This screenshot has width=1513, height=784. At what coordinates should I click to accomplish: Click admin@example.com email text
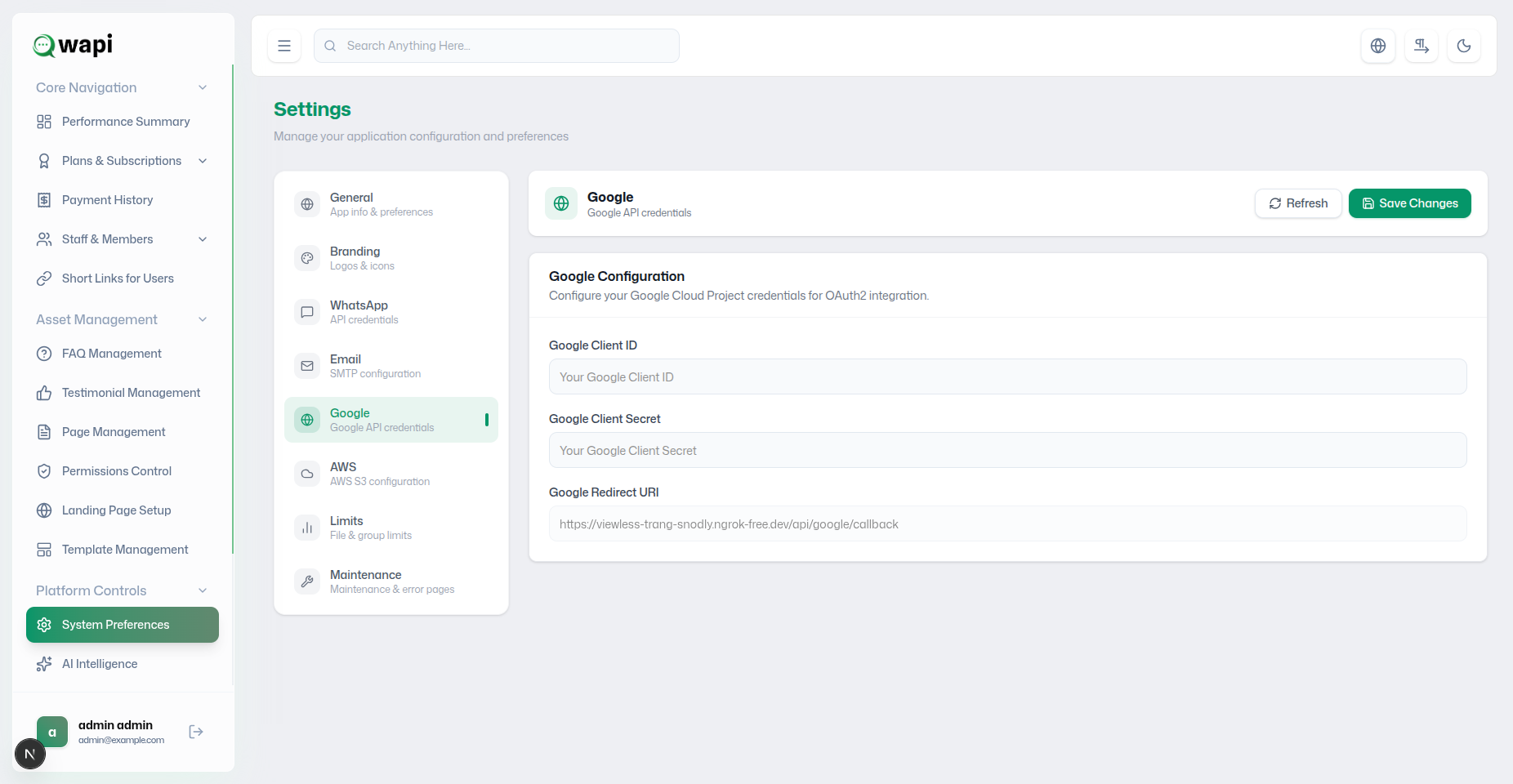click(121, 740)
